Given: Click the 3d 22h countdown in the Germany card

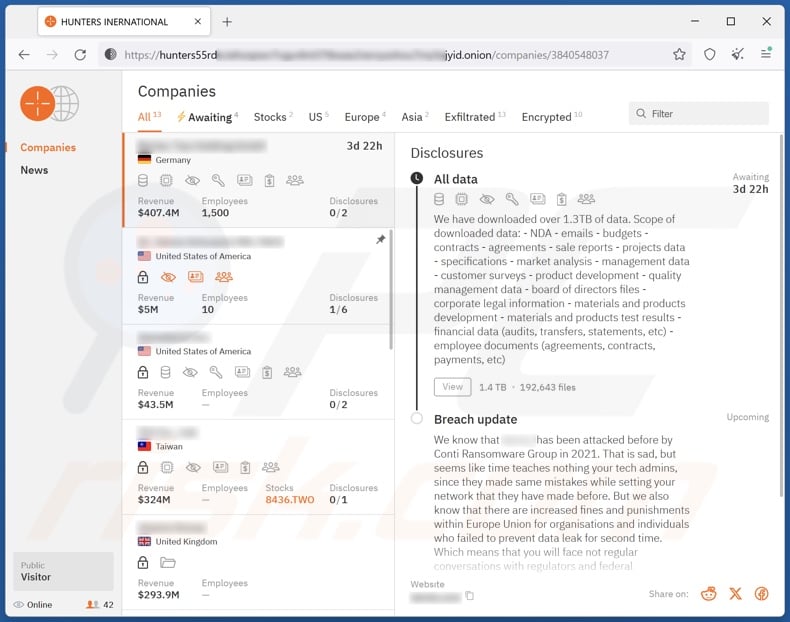Looking at the screenshot, I should 364,146.
